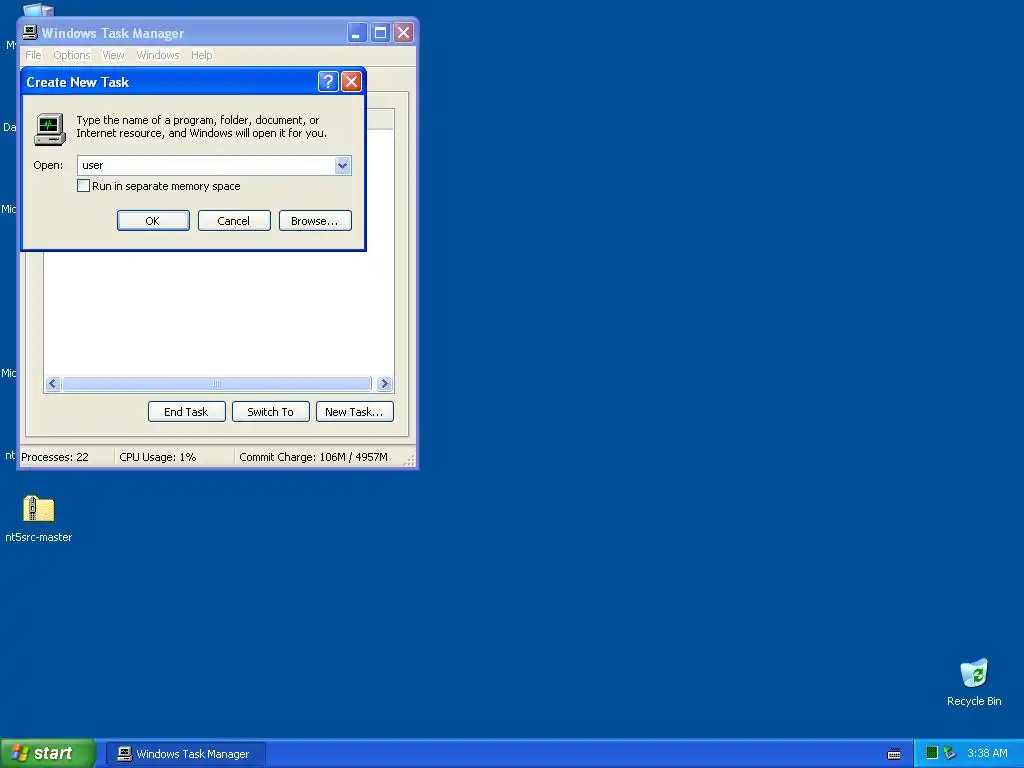Viewport: 1024px width, 768px height.
Task: Click the help question mark button in the dialog
Action: click(328, 82)
